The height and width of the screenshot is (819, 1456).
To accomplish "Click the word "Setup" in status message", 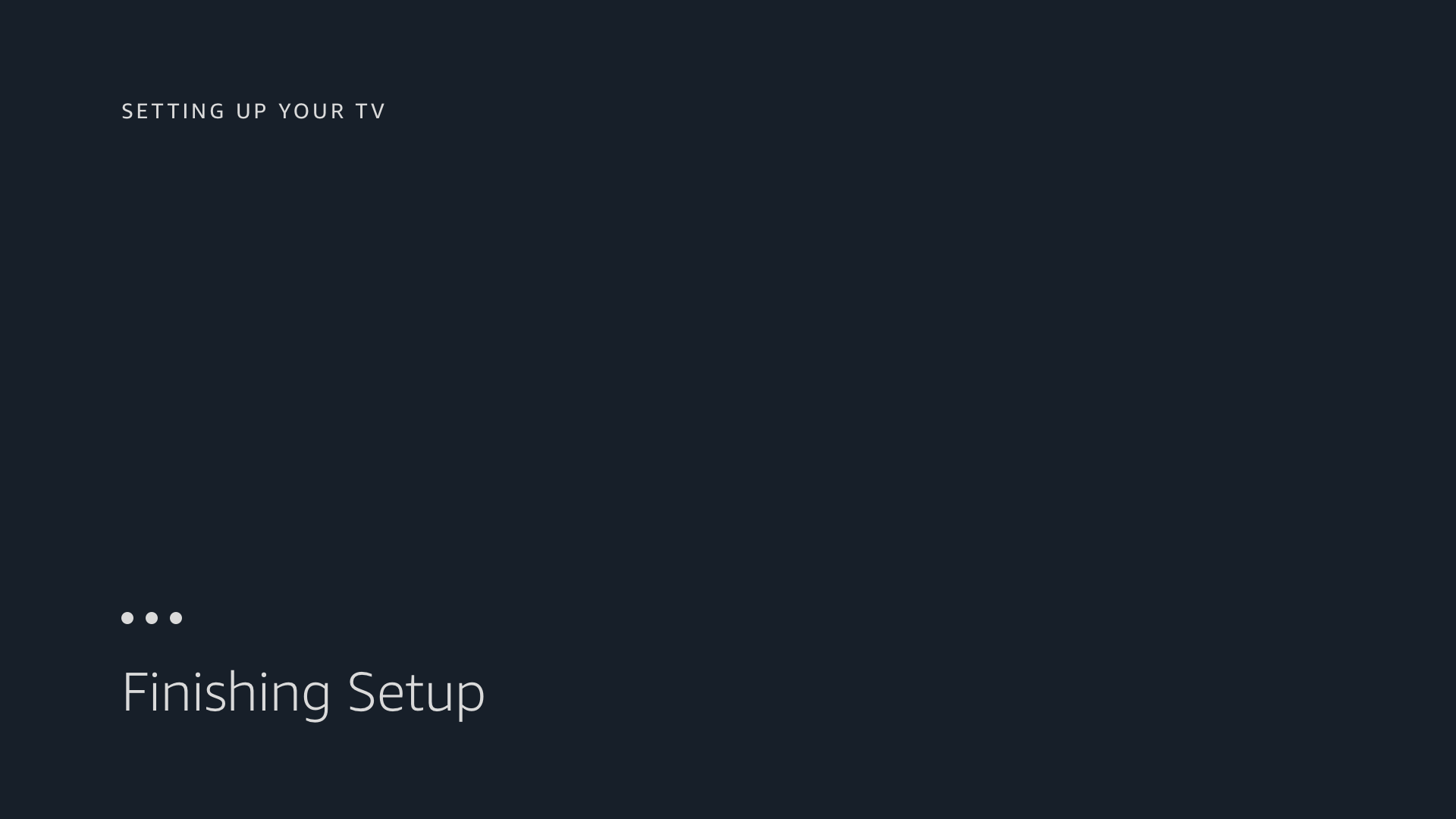I will point(416,692).
